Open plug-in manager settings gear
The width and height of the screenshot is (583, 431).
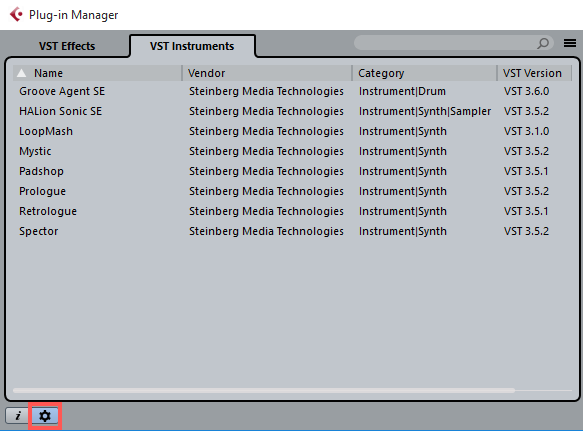tap(45, 416)
